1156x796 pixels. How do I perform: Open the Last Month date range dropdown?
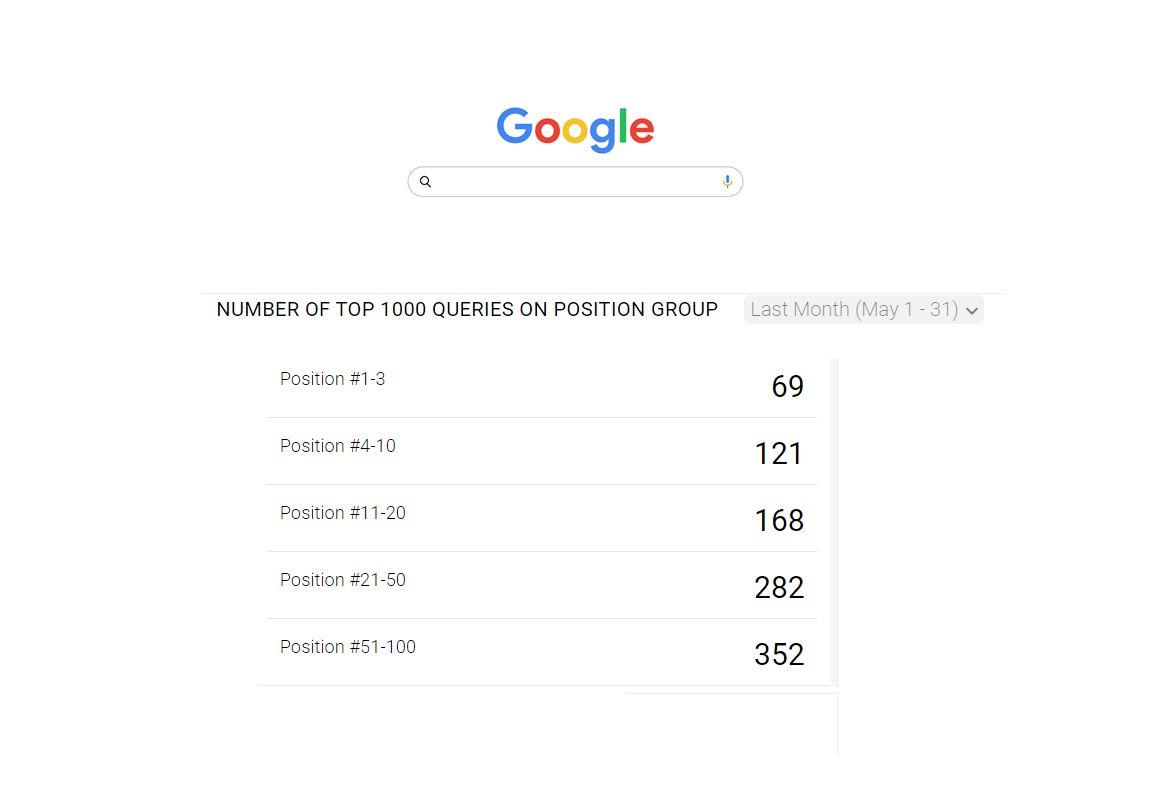pos(855,310)
